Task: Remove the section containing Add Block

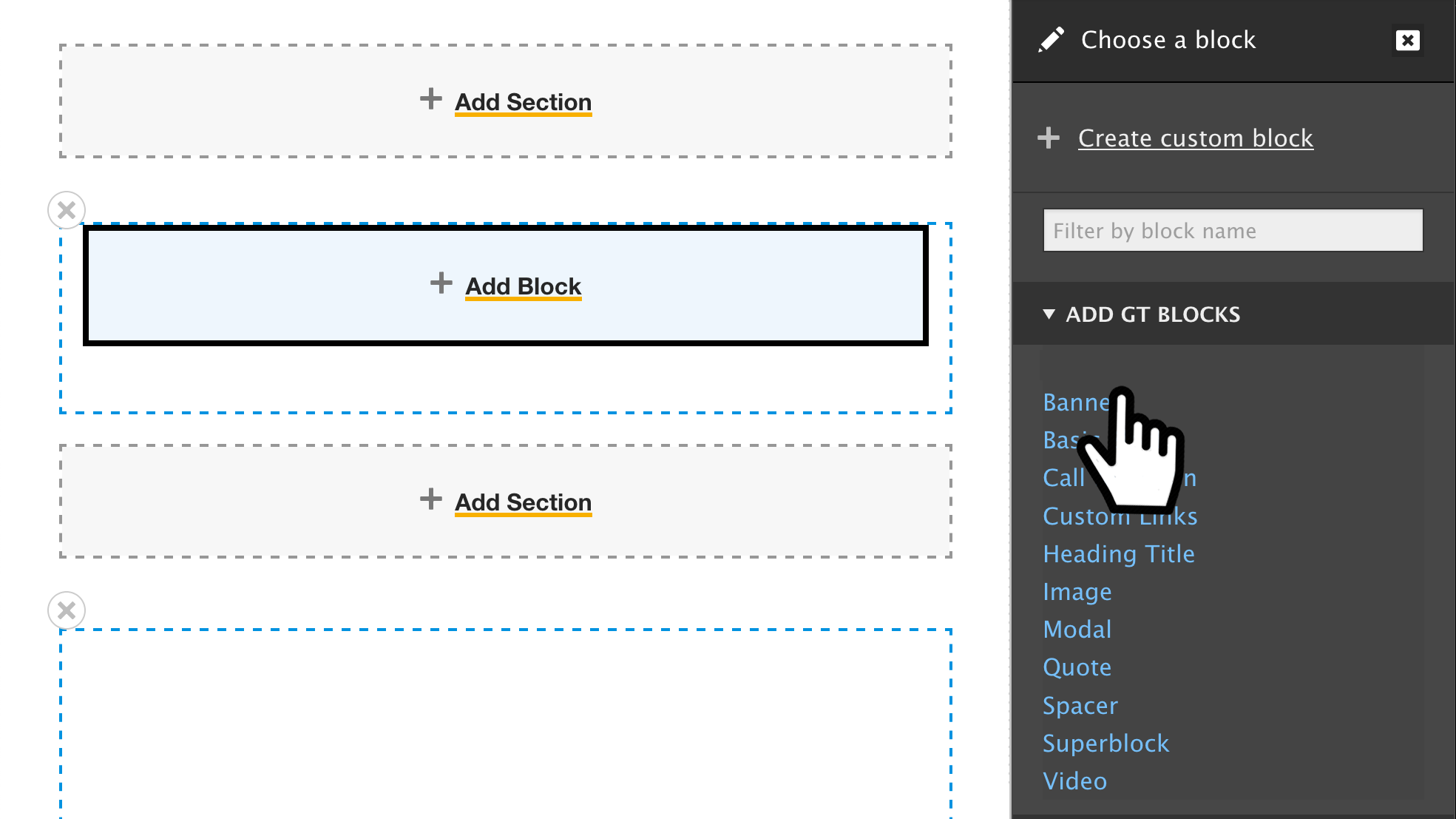Action: pos(67,211)
